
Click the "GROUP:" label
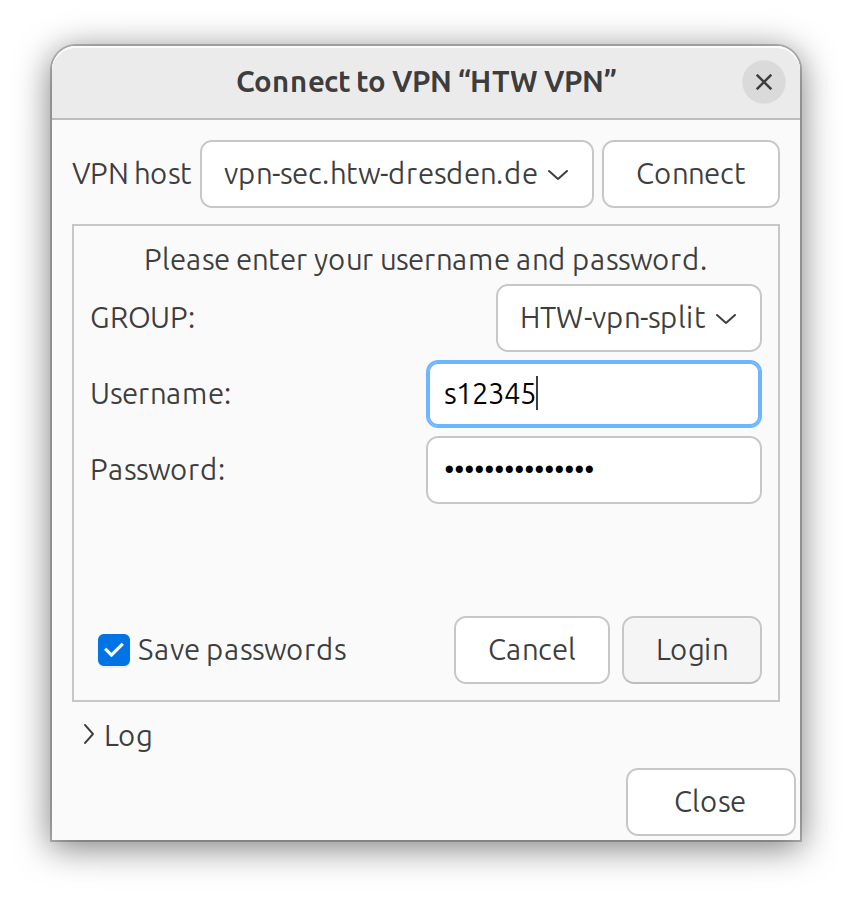coord(143,319)
